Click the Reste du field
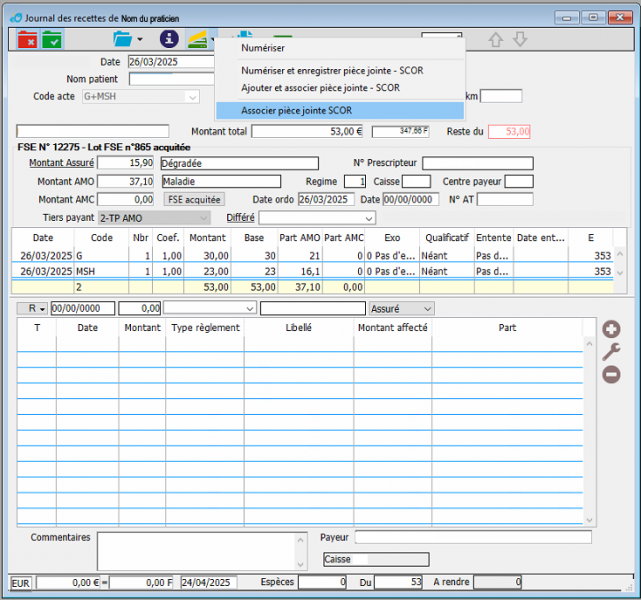 tap(509, 132)
